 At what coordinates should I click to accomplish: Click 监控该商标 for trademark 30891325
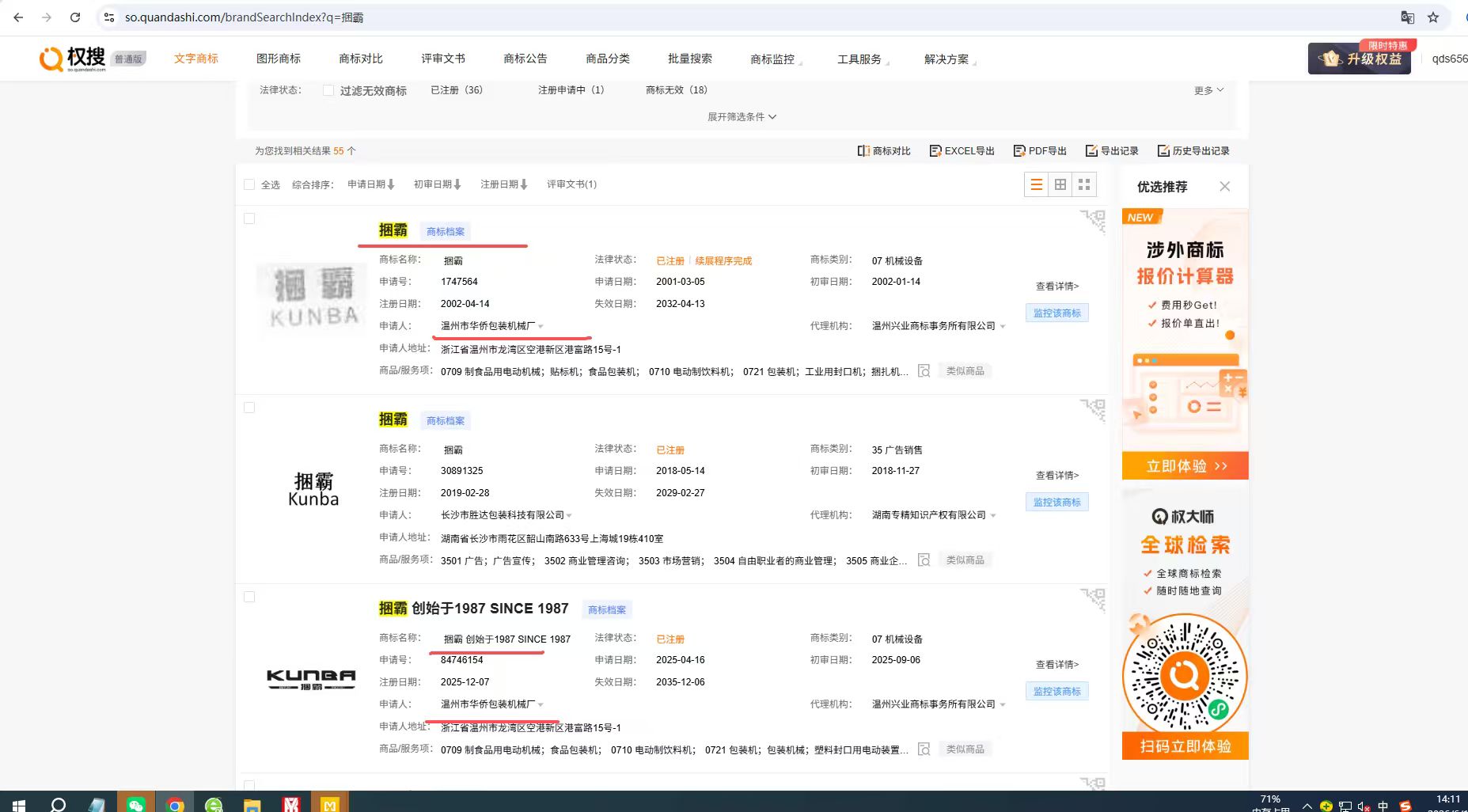(1057, 503)
